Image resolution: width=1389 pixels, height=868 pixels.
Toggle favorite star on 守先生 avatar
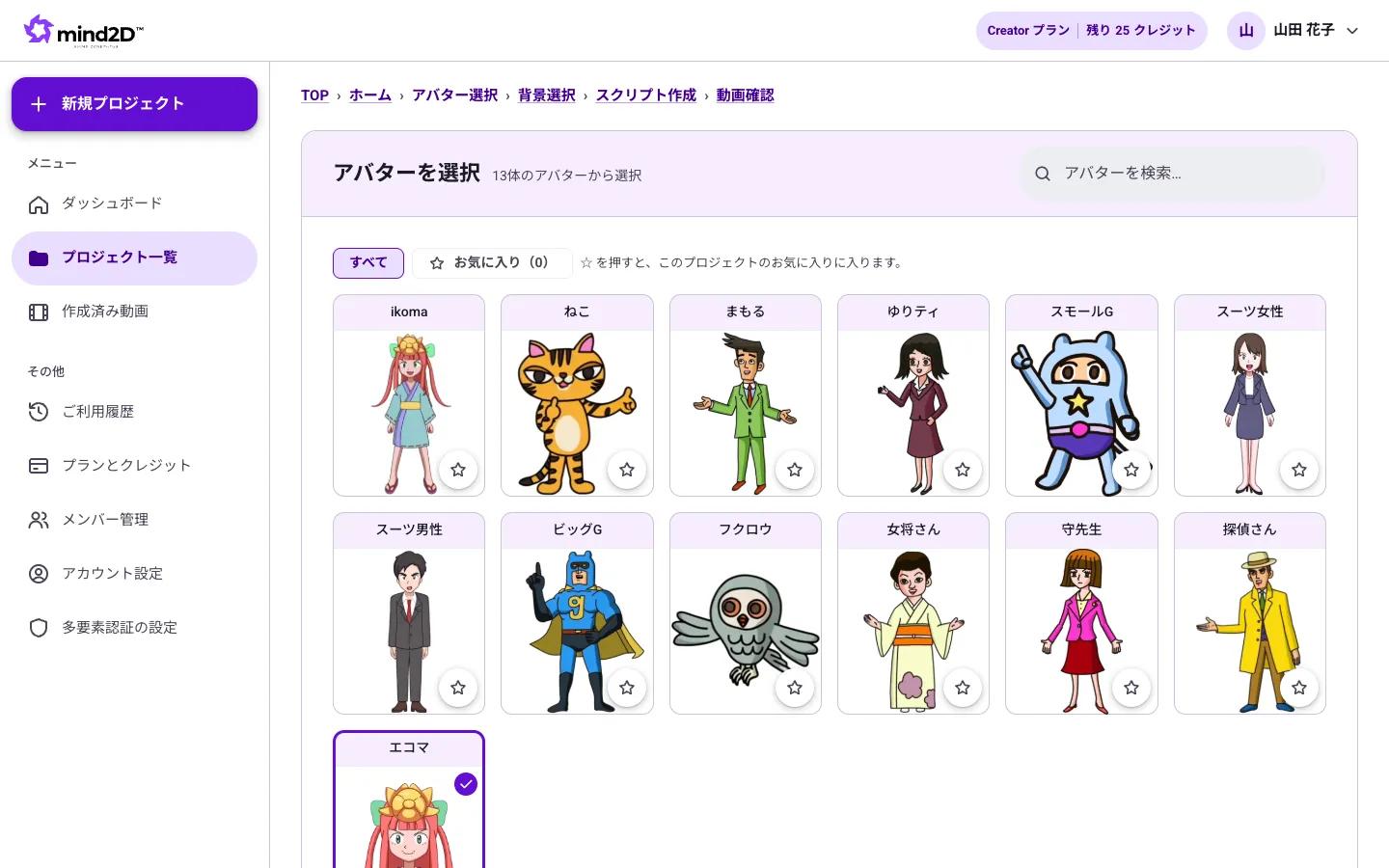coord(1131,688)
